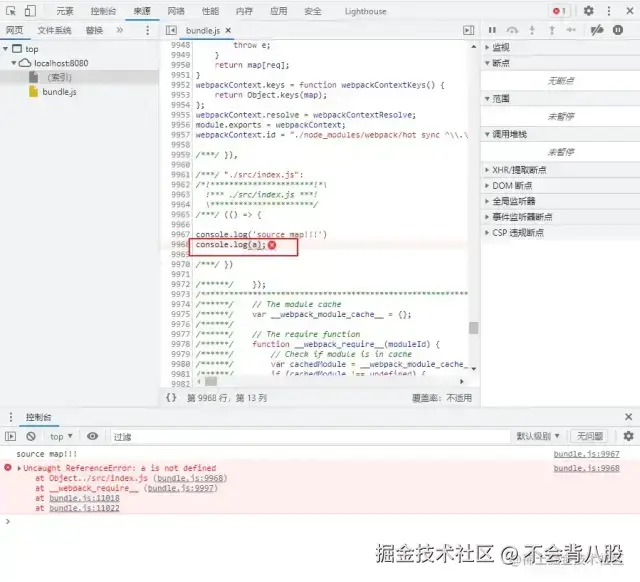Step over next function call
This screenshot has width=640, height=582.
click(x=512, y=30)
